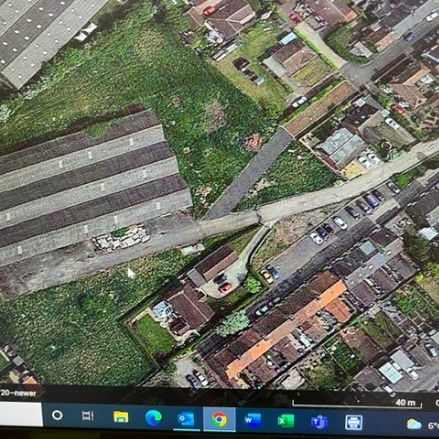Viewport: 439px width, 439px height.
Task: Click the Cortana circle icon
Action: [x=57, y=415]
